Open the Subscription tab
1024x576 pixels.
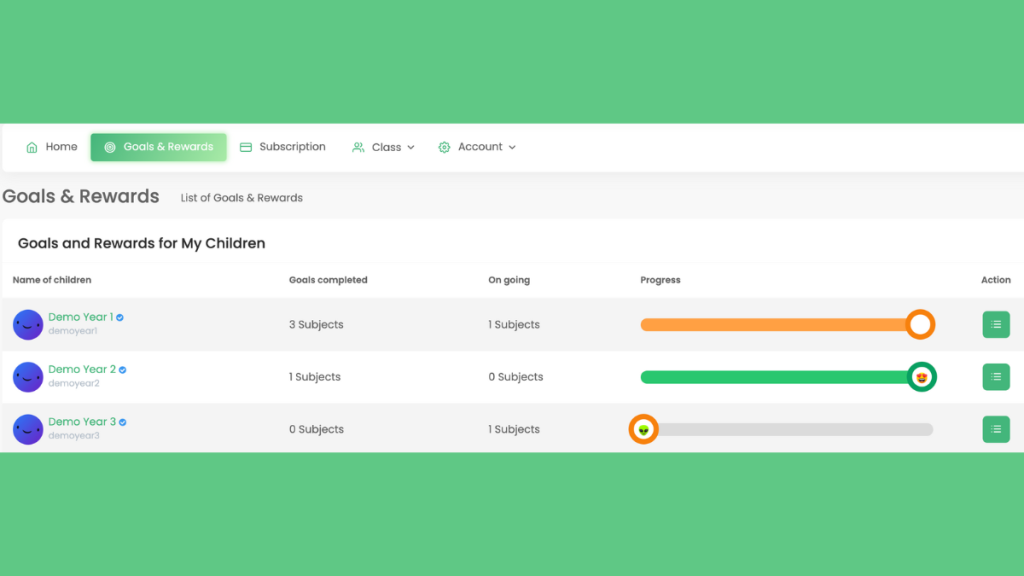pyautogui.click(x=292, y=147)
